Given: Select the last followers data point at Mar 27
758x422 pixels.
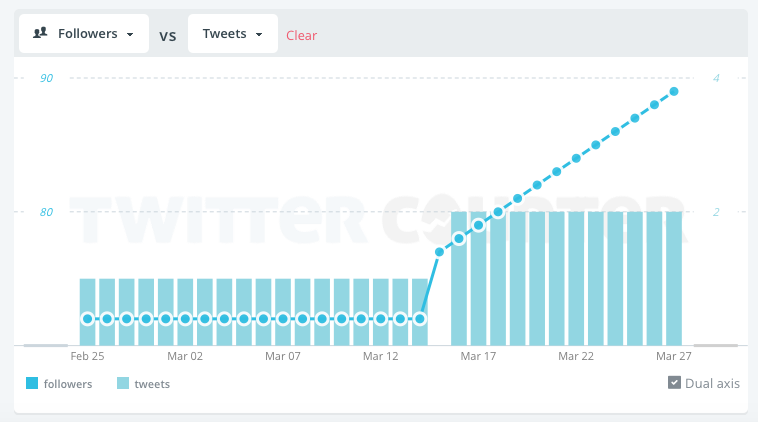Looking at the screenshot, I should click(x=674, y=91).
